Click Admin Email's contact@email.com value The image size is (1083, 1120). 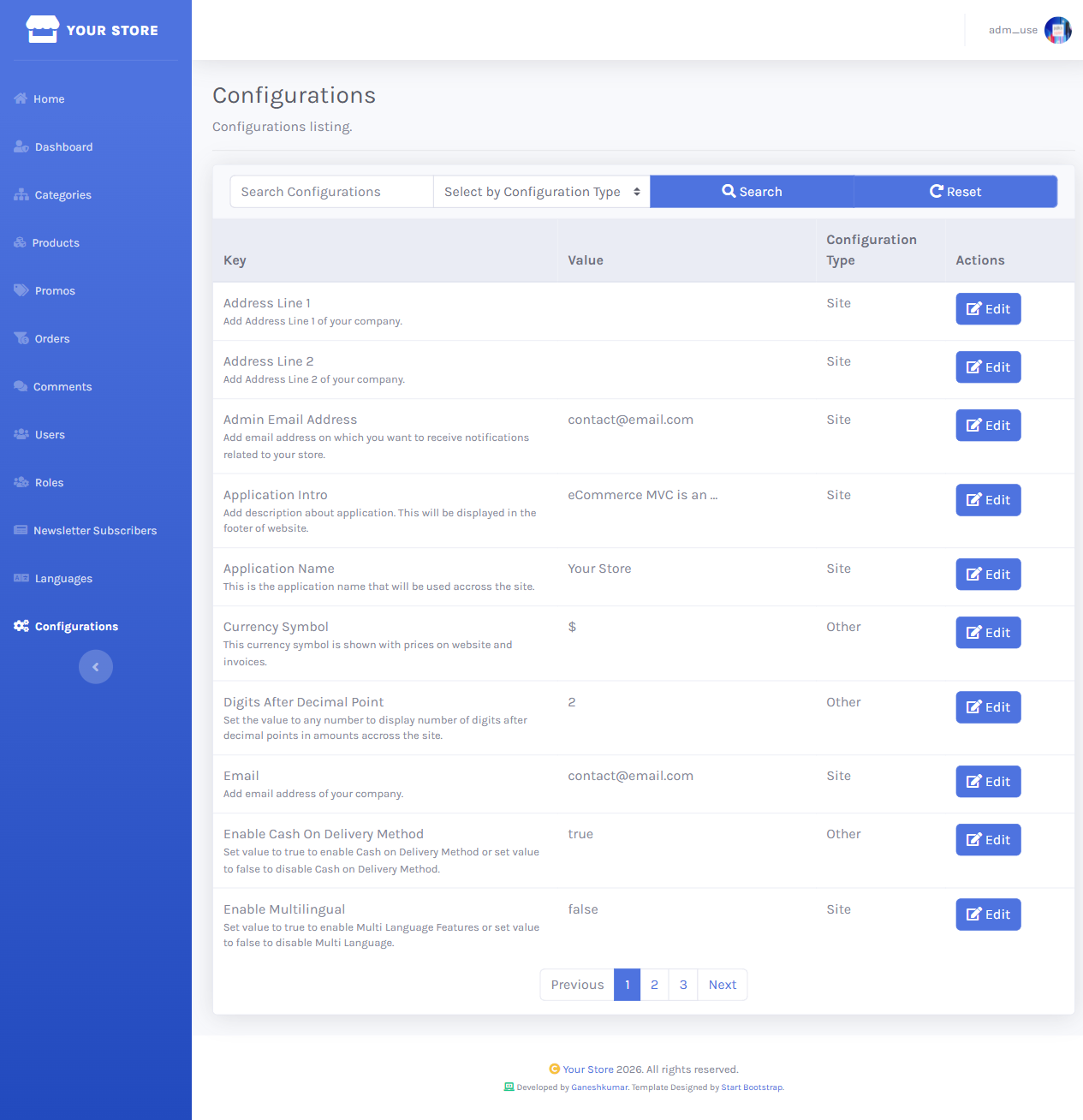pos(631,420)
